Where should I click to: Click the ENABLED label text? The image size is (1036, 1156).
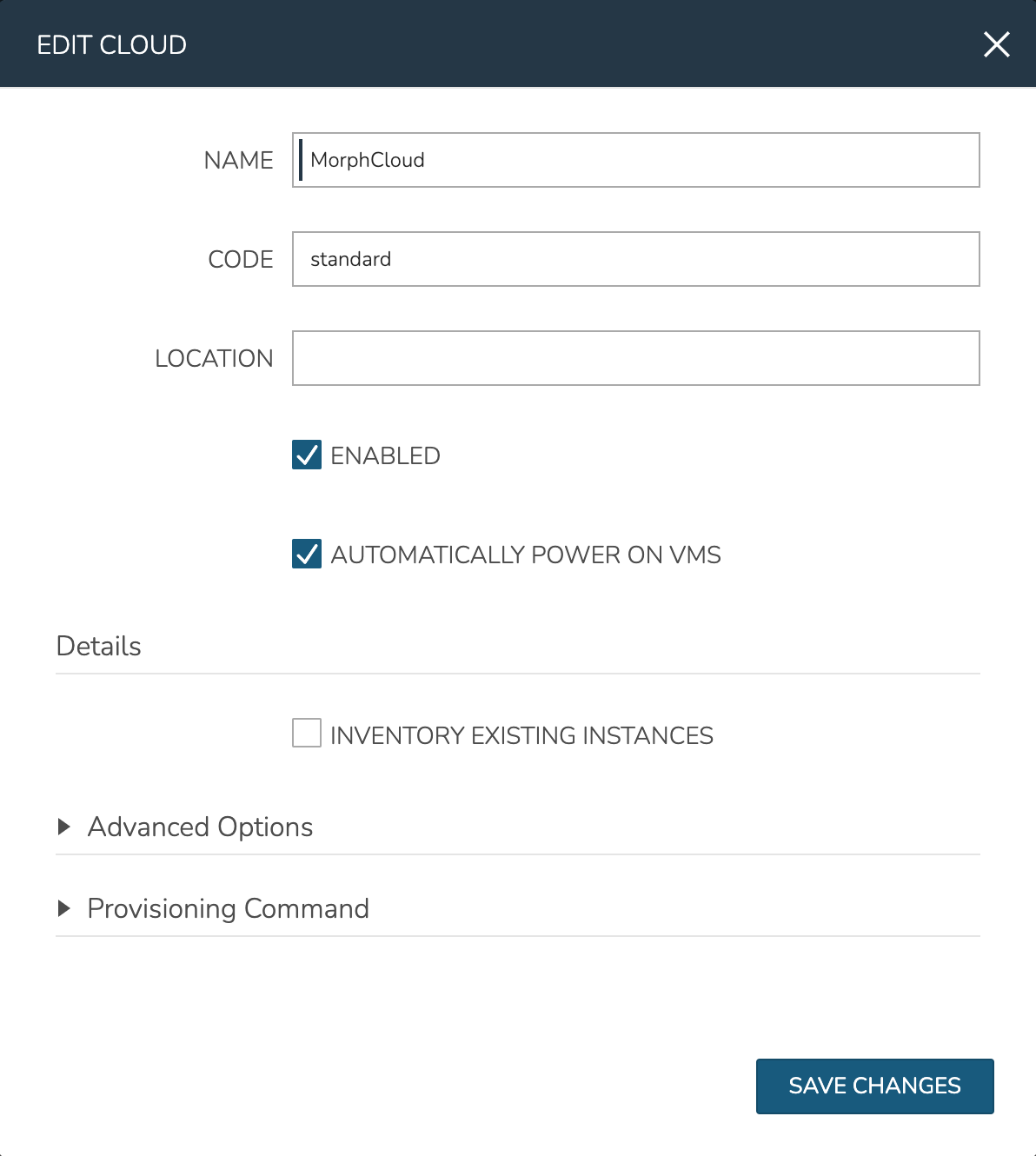(x=385, y=455)
